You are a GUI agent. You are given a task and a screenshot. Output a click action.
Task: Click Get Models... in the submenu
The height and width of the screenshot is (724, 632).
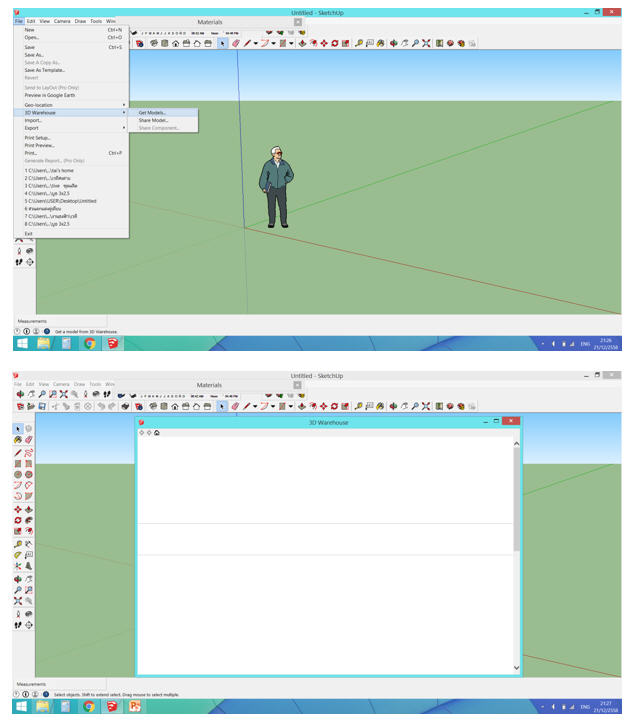coord(163,113)
